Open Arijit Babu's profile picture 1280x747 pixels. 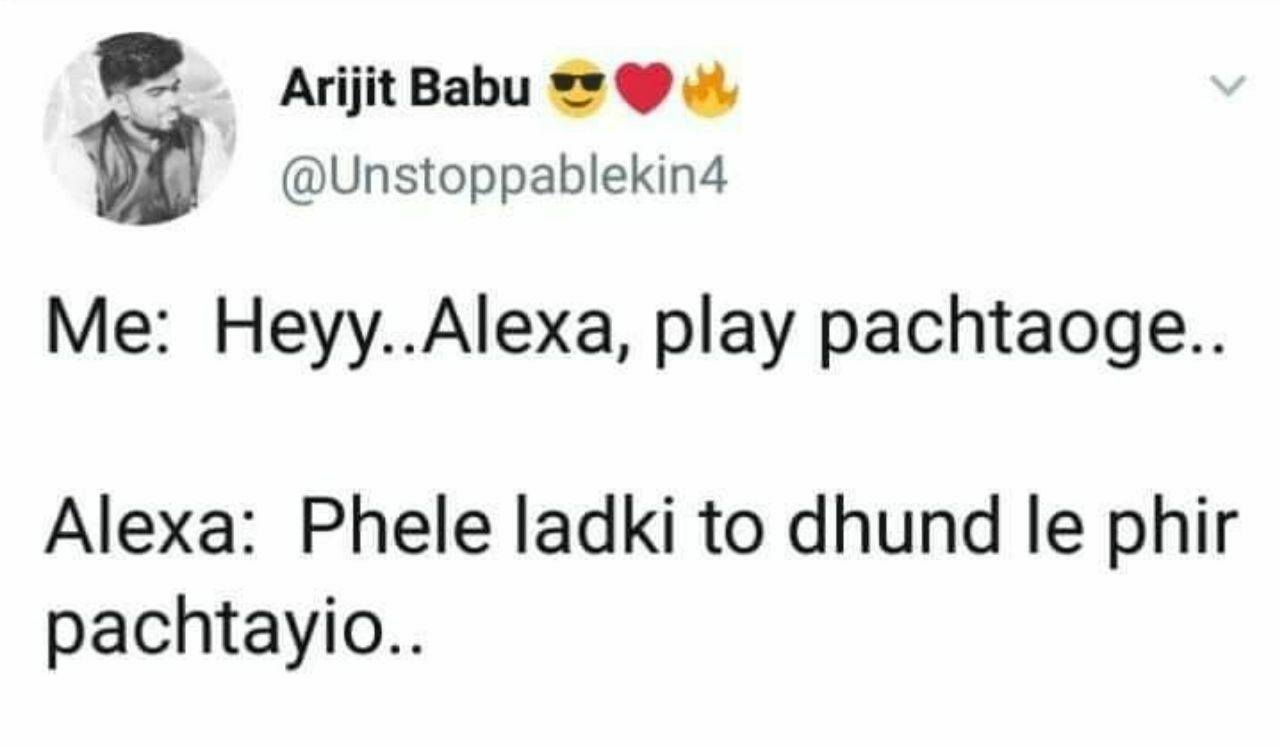(139, 127)
